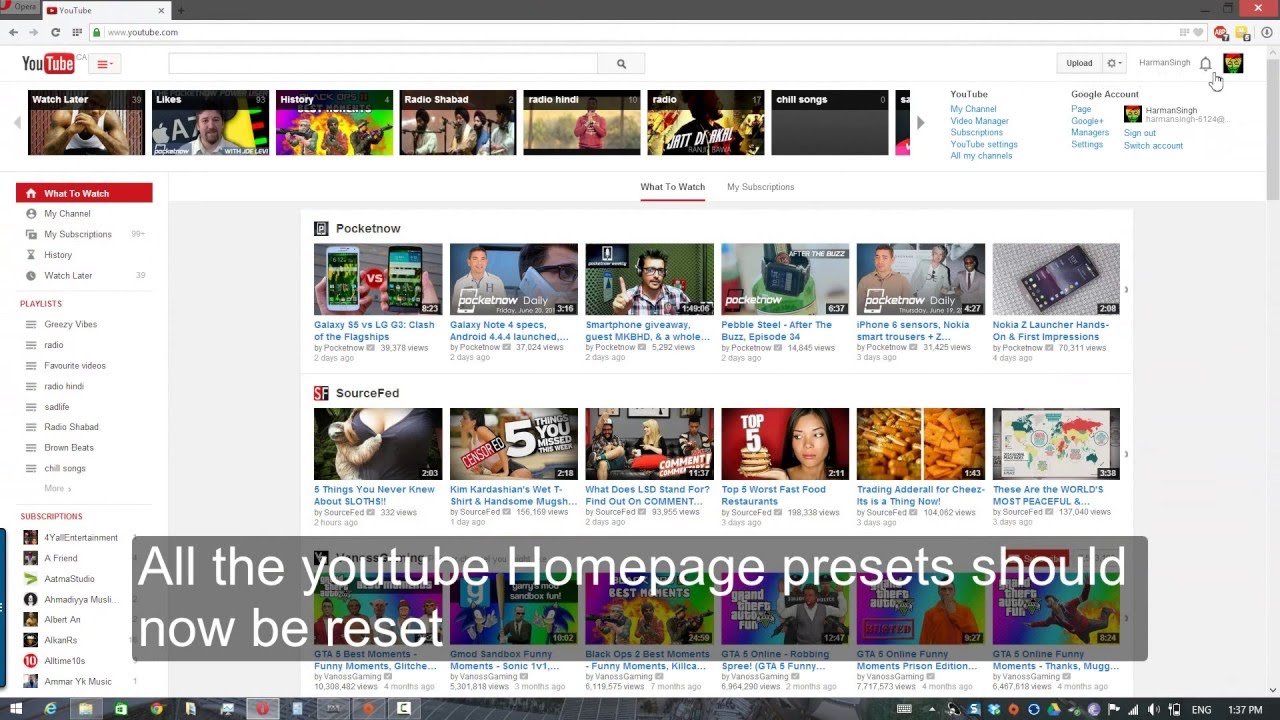Screen dimensions: 1280x720
Task: Click the Sign out link
Action: [x=1139, y=133]
